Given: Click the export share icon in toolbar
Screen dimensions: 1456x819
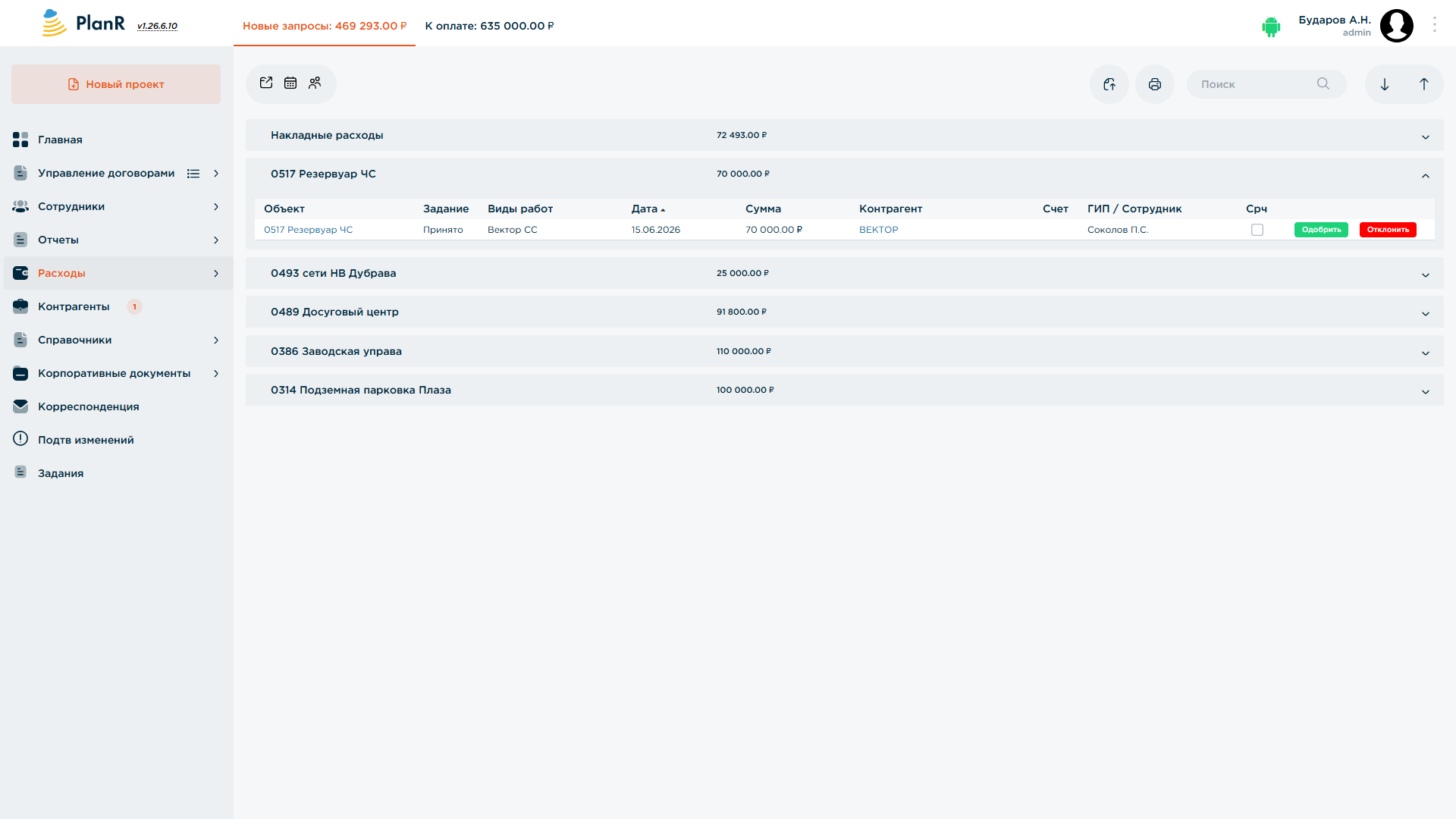Looking at the screenshot, I should 266,83.
